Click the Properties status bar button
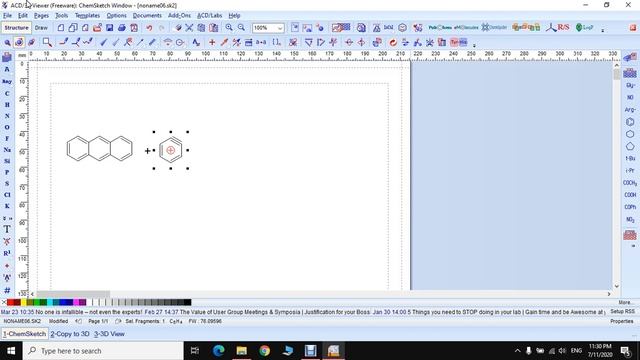This screenshot has height=360, width=640. pyautogui.click(x=622, y=321)
